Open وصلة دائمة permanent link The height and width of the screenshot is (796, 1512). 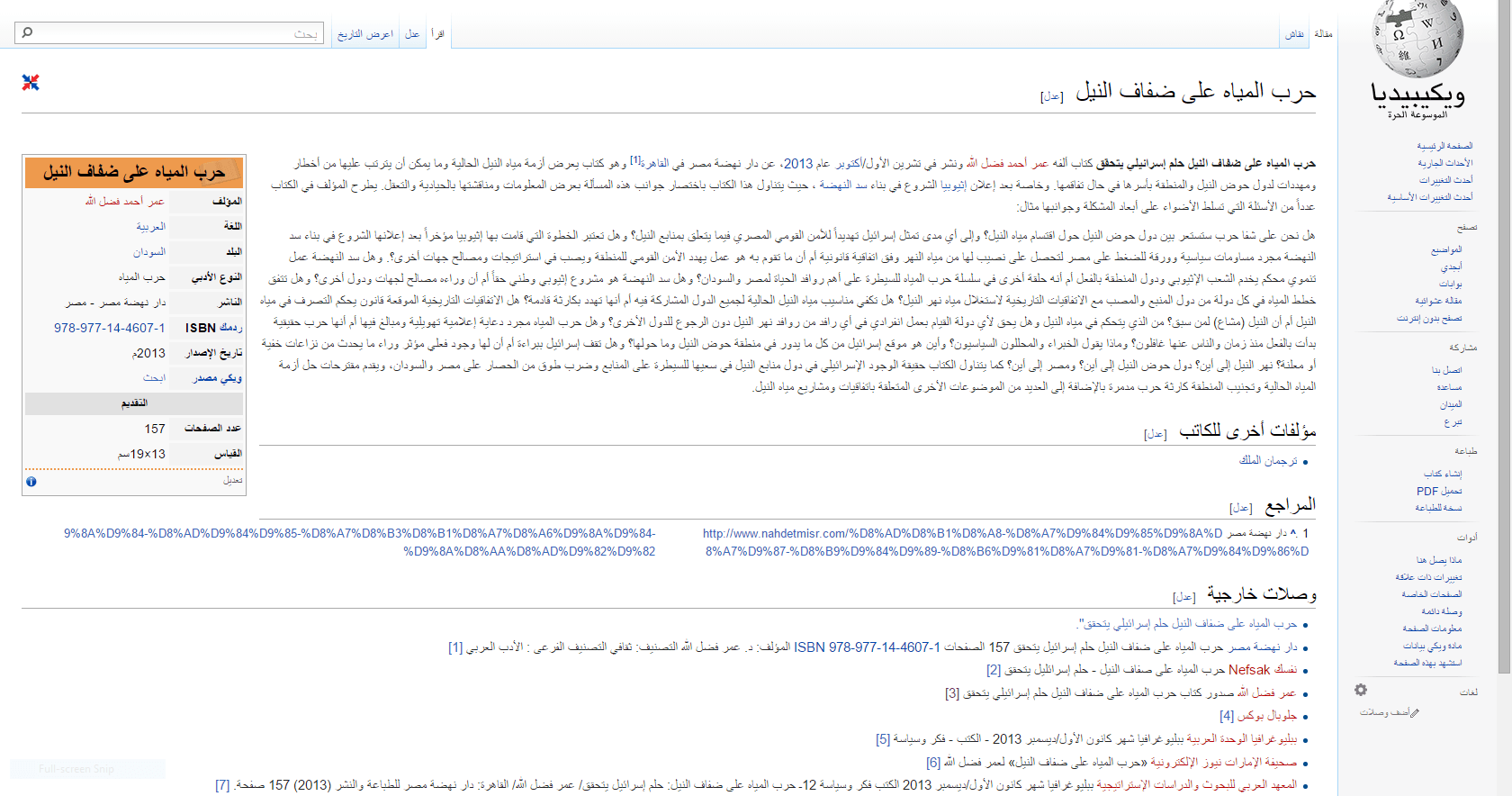coord(1442,611)
